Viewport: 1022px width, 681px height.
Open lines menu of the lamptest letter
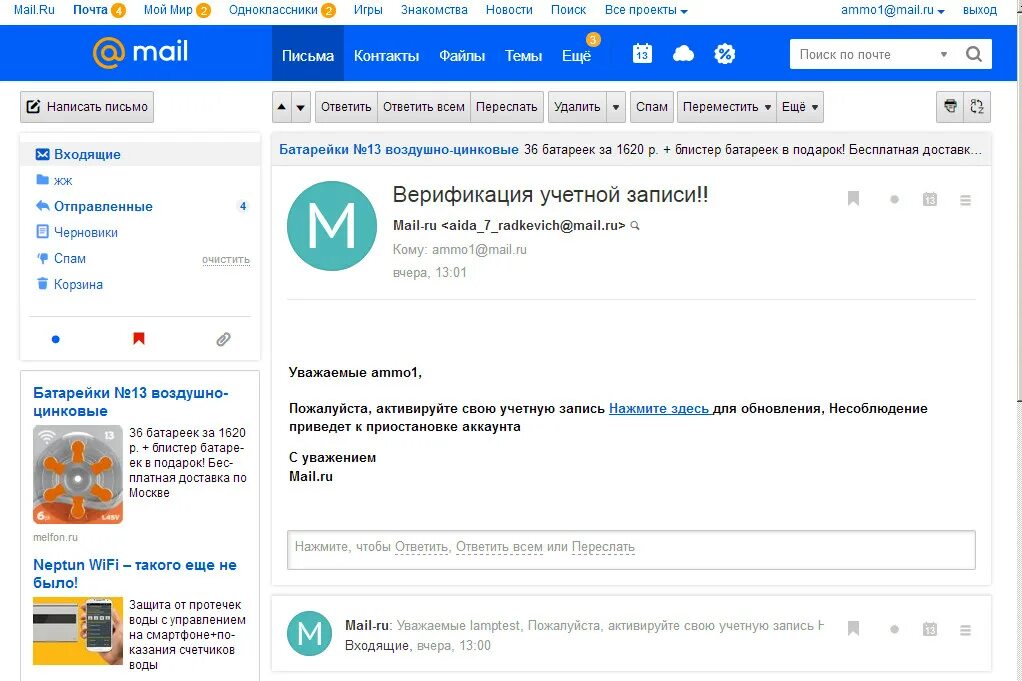click(x=965, y=630)
